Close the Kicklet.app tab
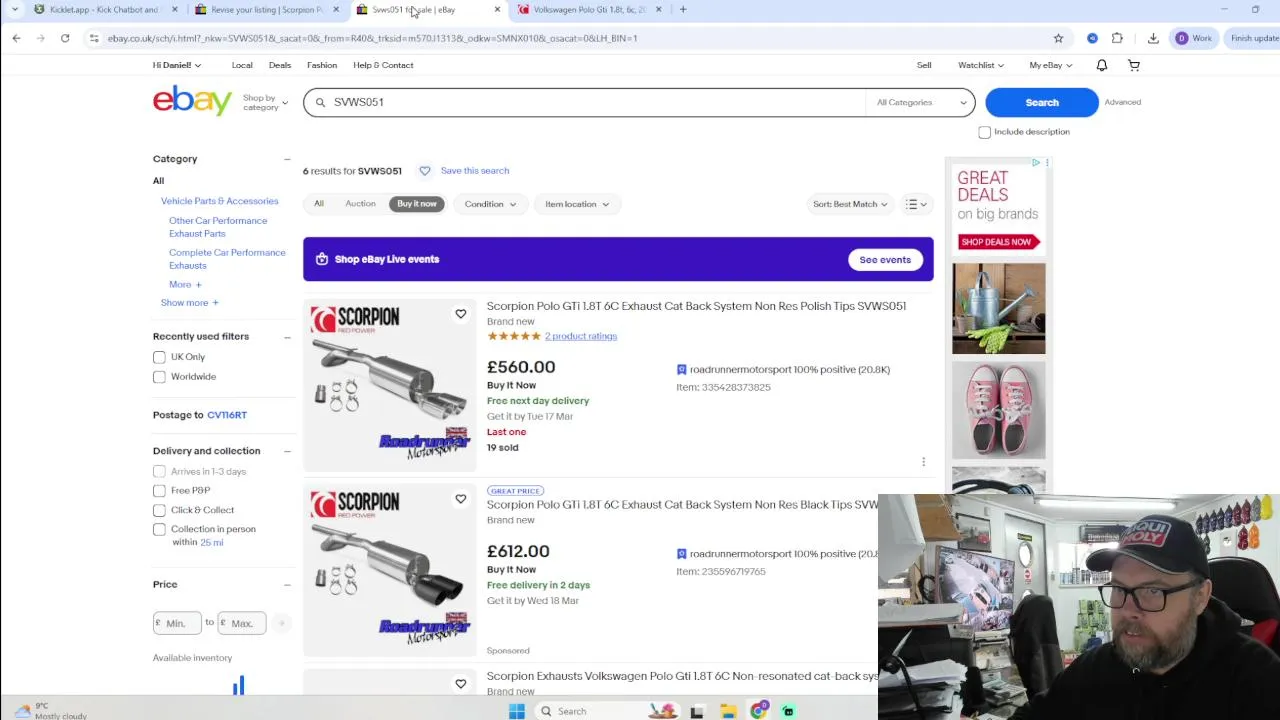Screen dimensions: 1280x720 [175, 10]
